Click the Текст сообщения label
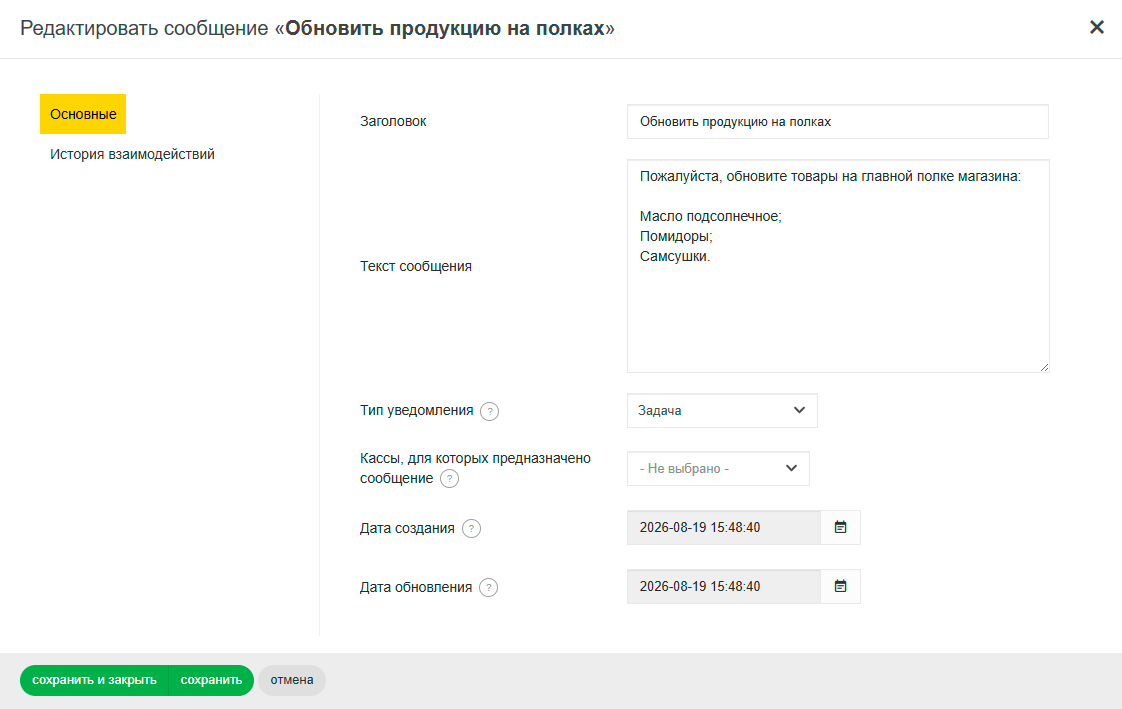 [416, 266]
